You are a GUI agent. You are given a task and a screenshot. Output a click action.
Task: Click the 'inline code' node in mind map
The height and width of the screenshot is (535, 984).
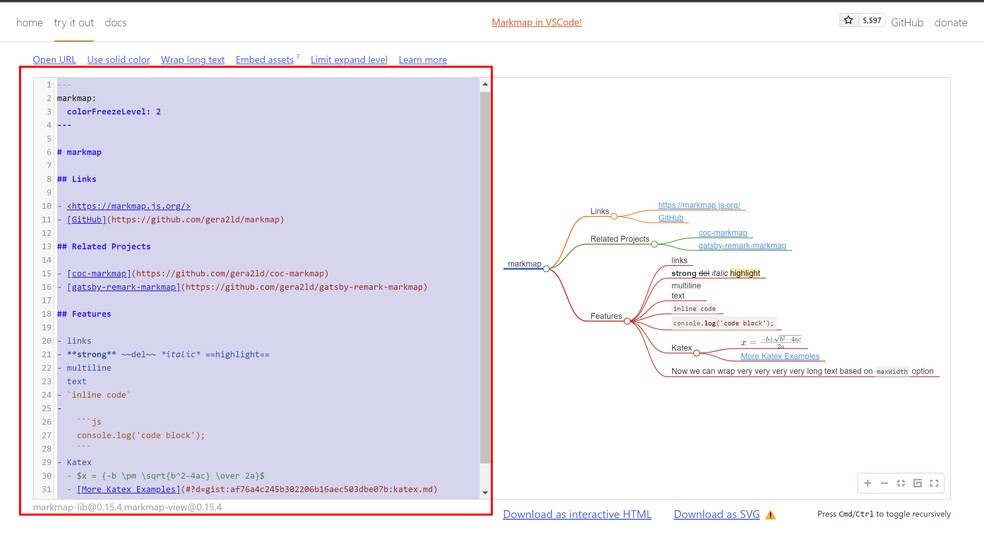(x=694, y=309)
